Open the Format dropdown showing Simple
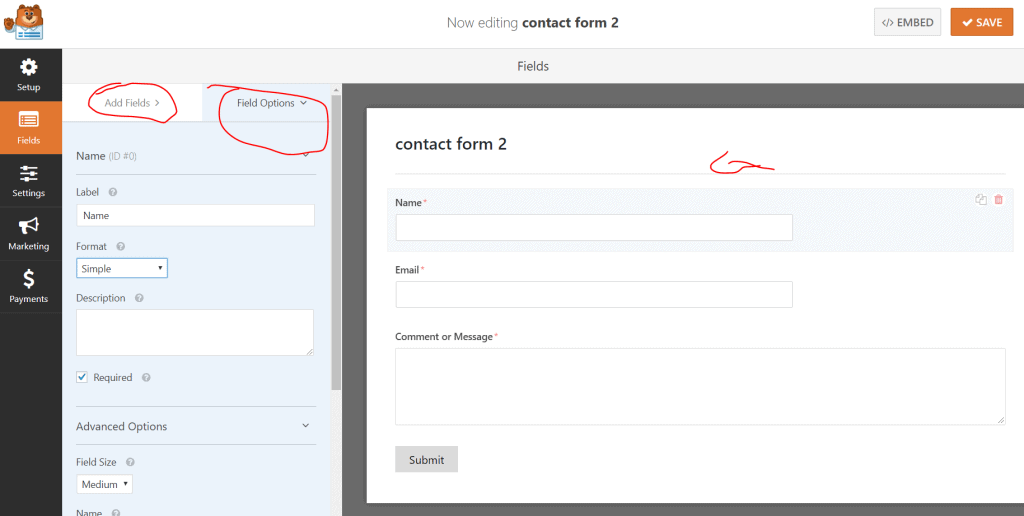Screen dimensions: 1024x516 122,268
